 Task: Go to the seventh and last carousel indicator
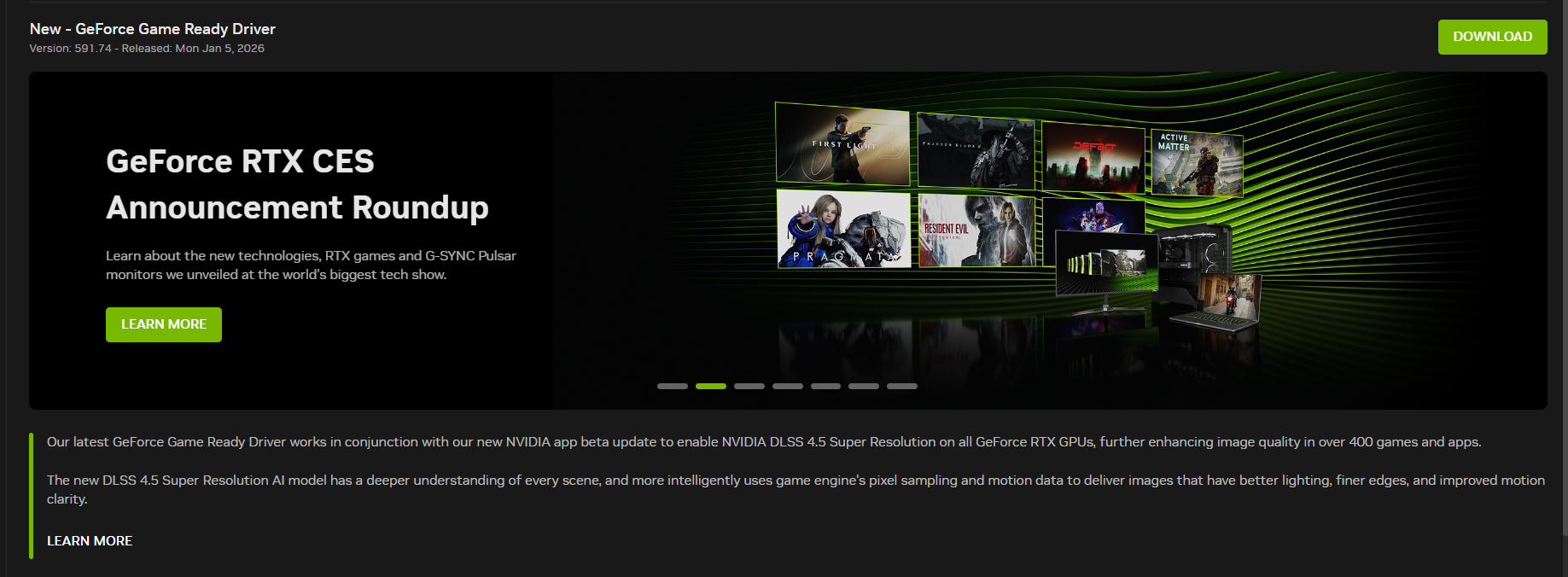[902, 387]
